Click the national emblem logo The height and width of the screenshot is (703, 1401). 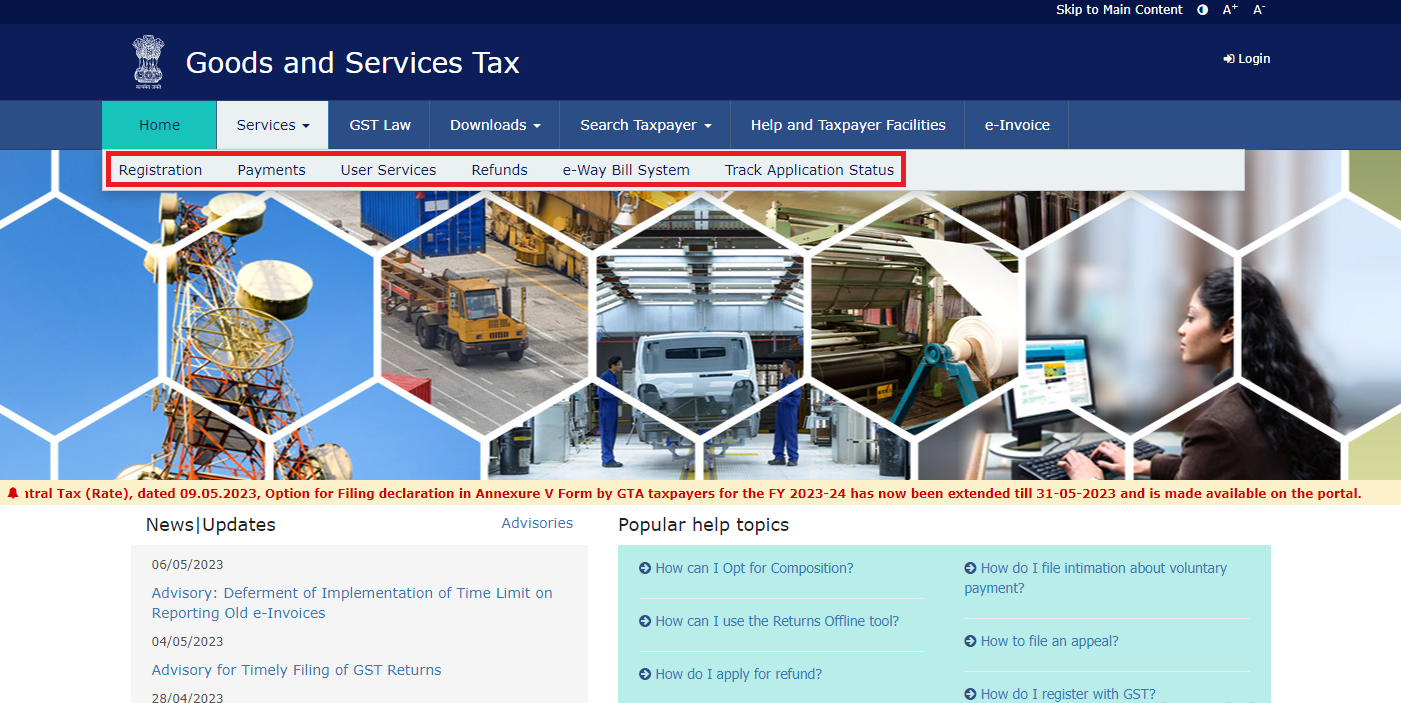coord(148,62)
